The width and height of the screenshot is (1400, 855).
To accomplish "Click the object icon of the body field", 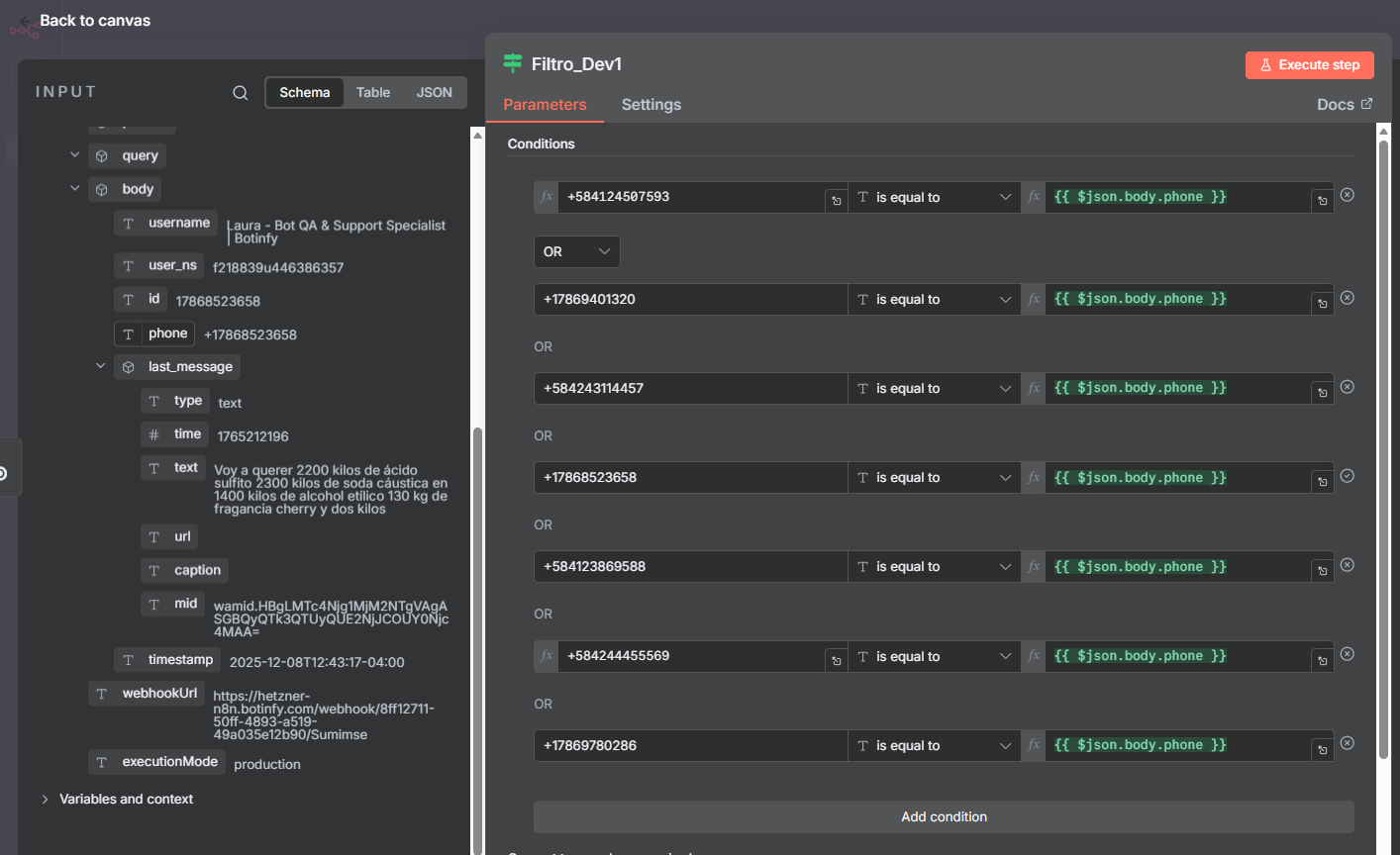I will point(102,190).
